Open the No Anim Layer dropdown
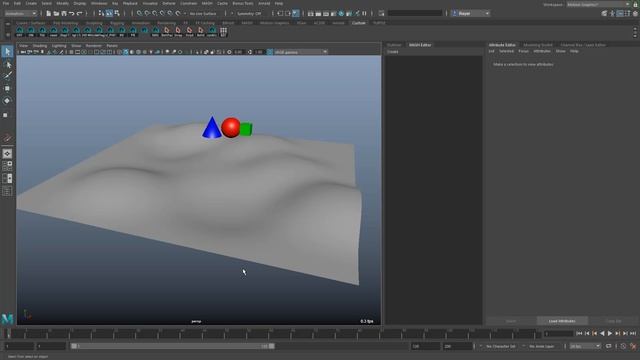Image resolution: width=640 pixels, height=360 pixels. [x=543, y=346]
